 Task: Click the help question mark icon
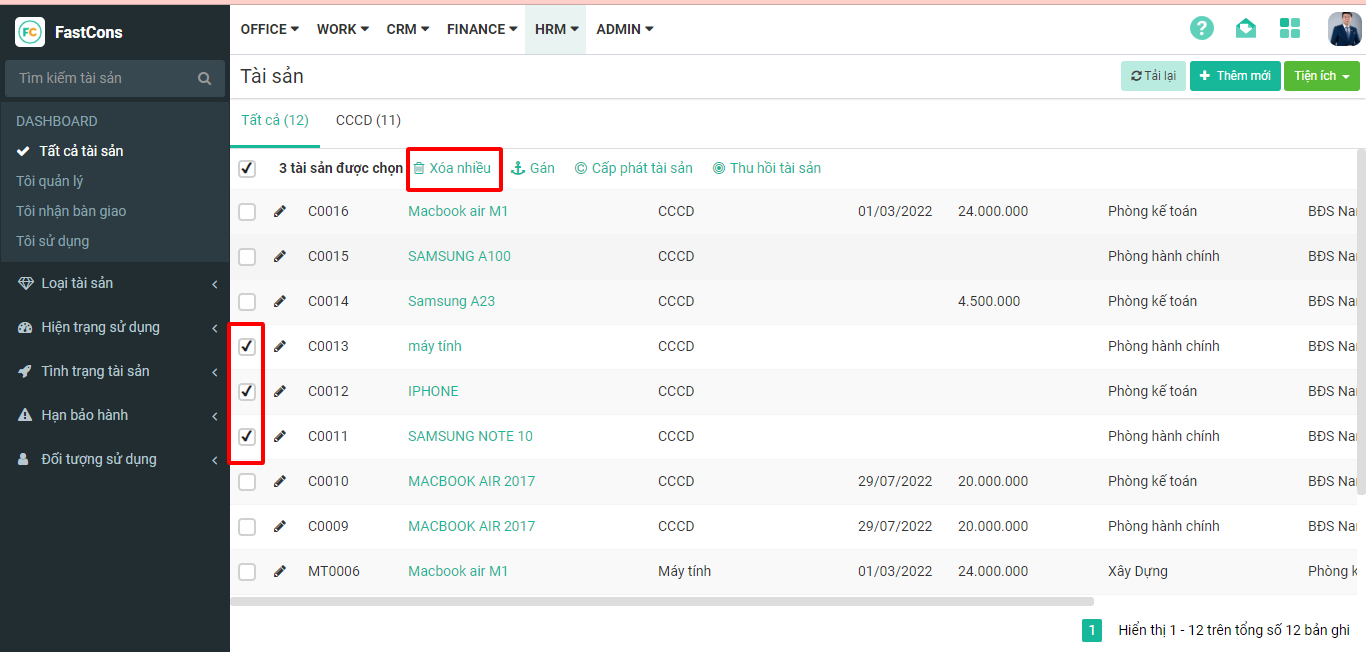point(1201,28)
